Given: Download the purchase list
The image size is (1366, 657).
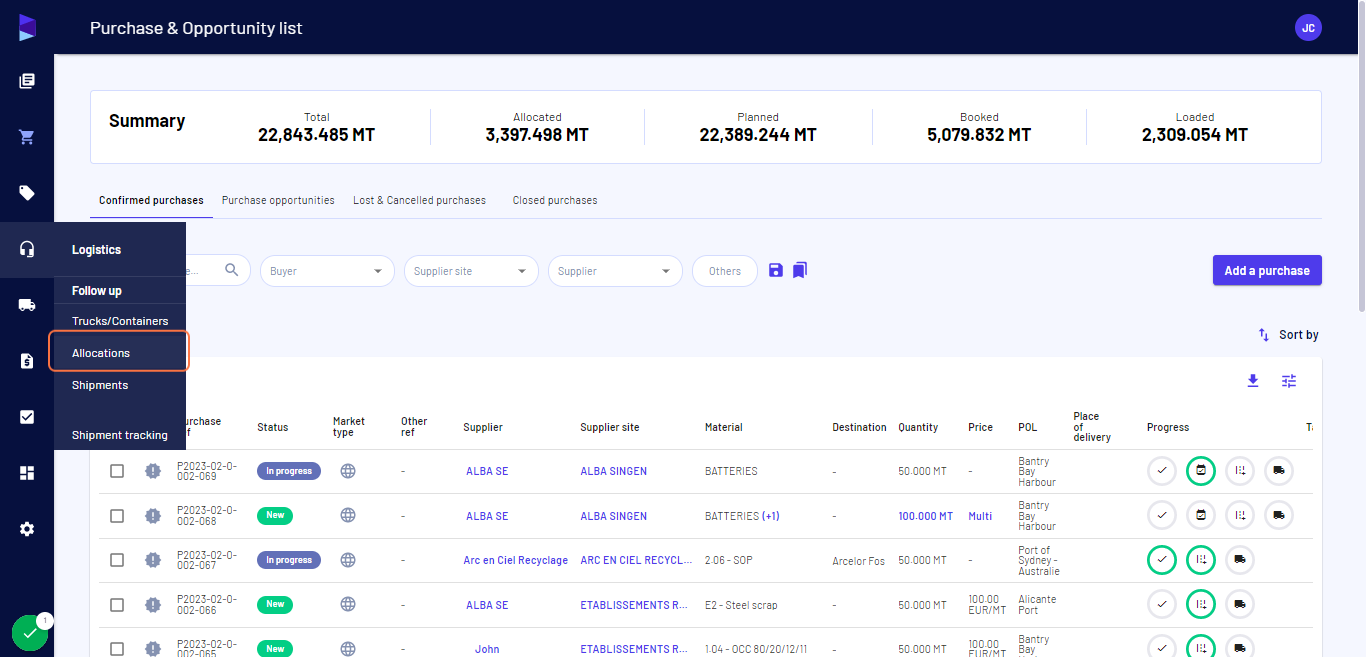Looking at the screenshot, I should 1253,381.
